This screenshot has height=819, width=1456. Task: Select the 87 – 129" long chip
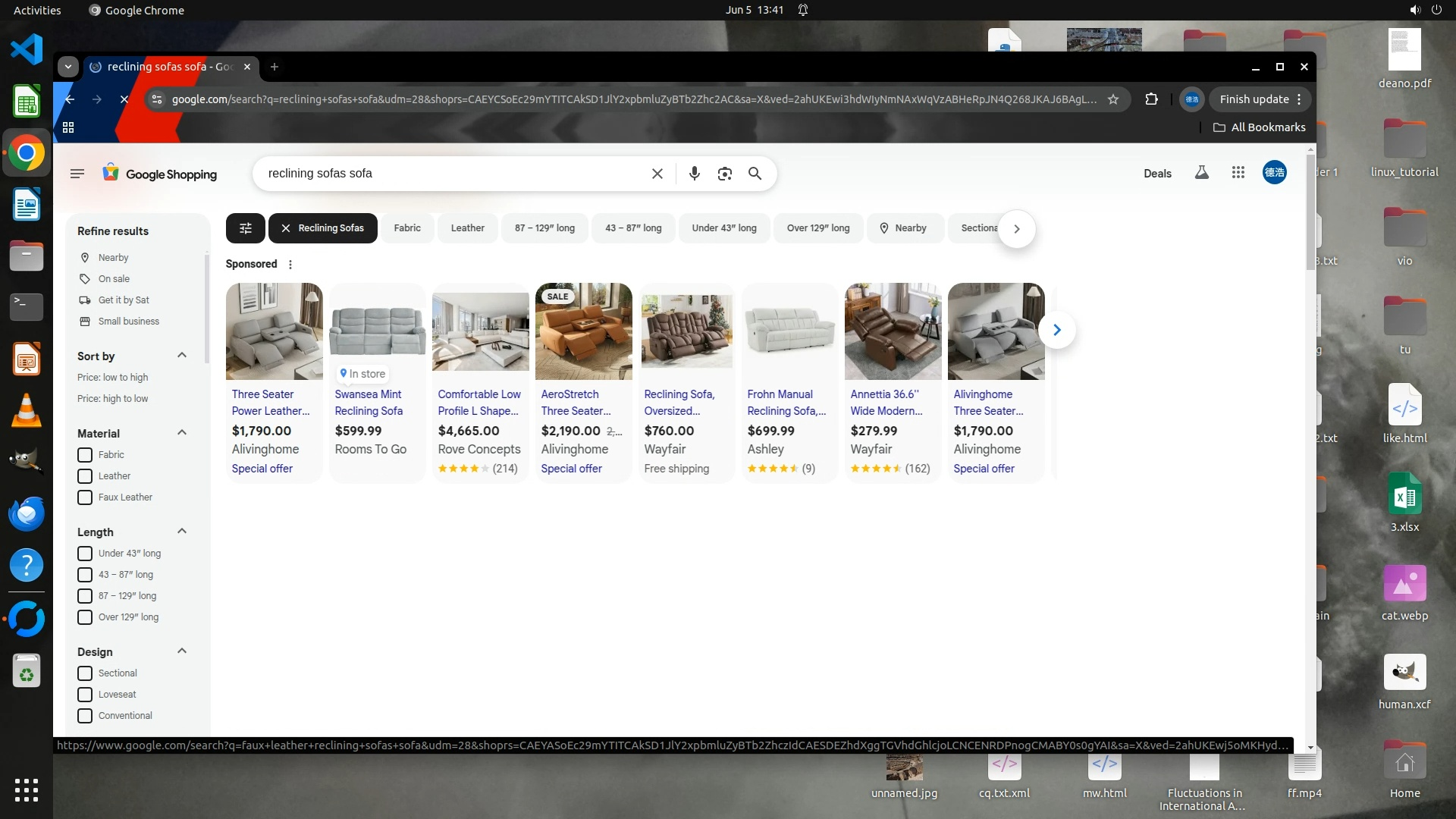(x=544, y=228)
